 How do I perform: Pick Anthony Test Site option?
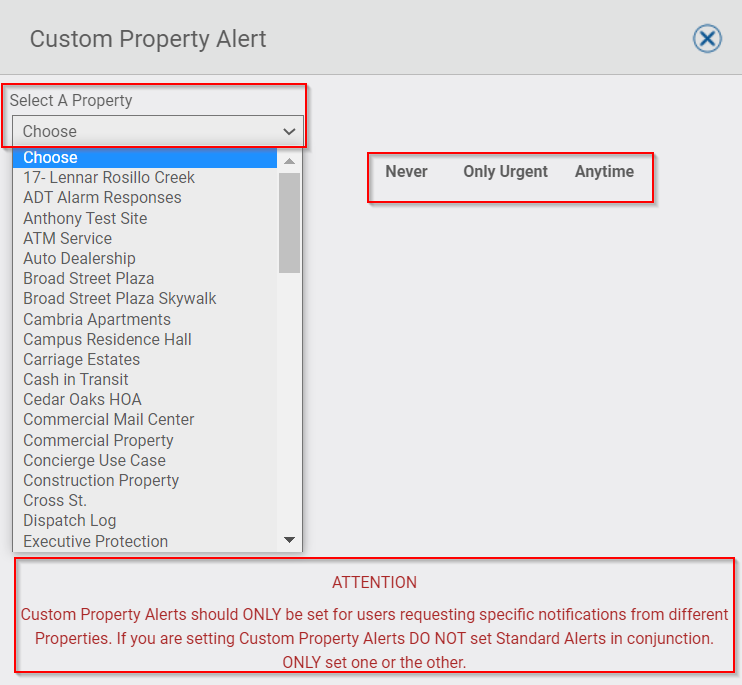[145, 218]
